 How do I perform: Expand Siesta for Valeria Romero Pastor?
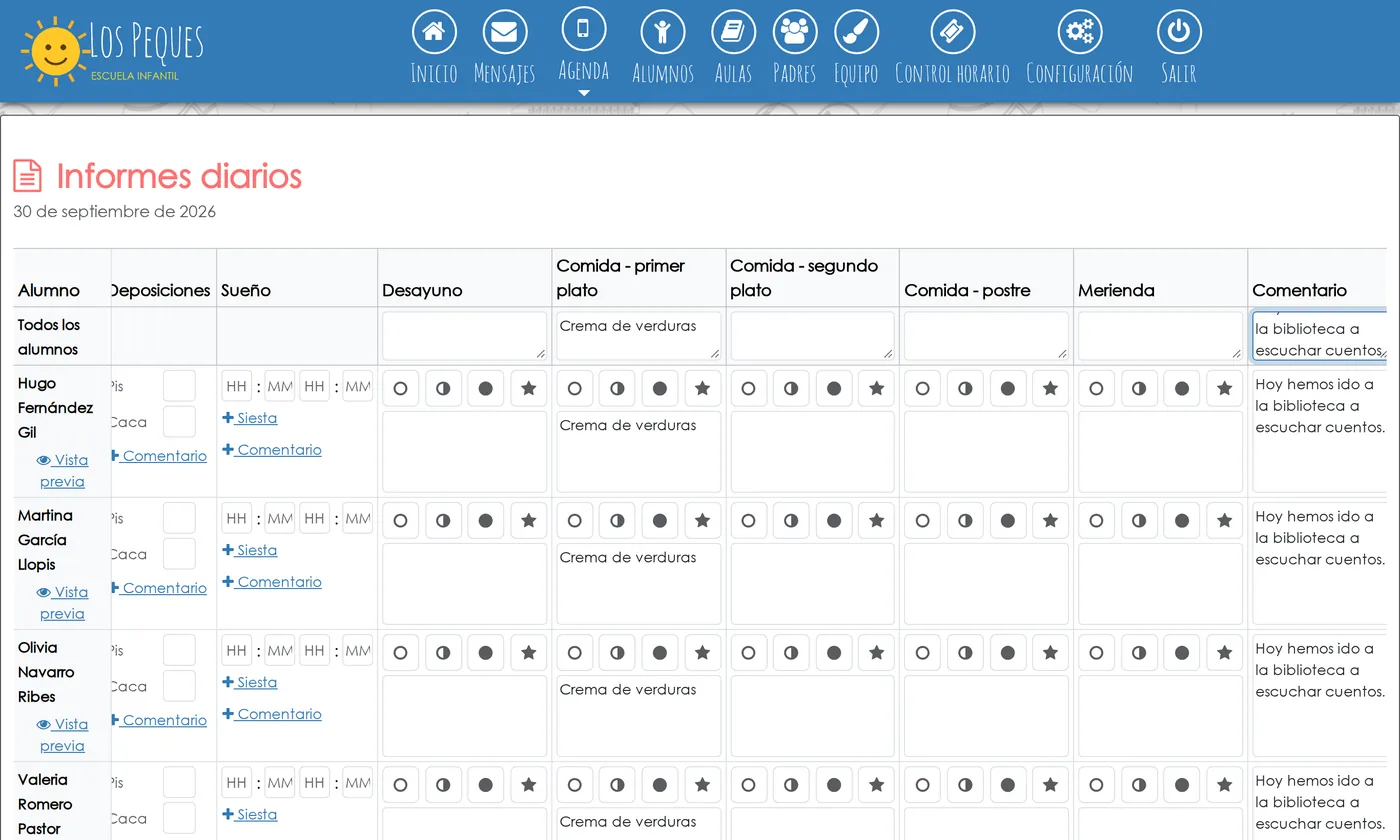(x=250, y=814)
